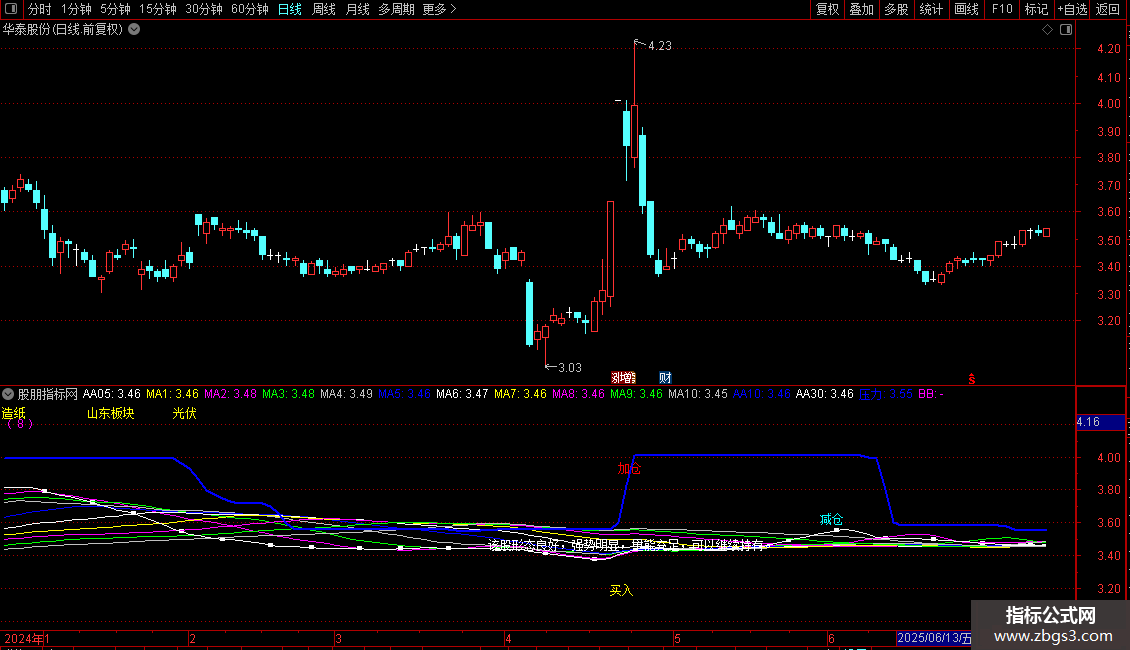The width and height of the screenshot is (1130, 650).
Task: Click the 返回 back button
Action: click(x=1108, y=9)
